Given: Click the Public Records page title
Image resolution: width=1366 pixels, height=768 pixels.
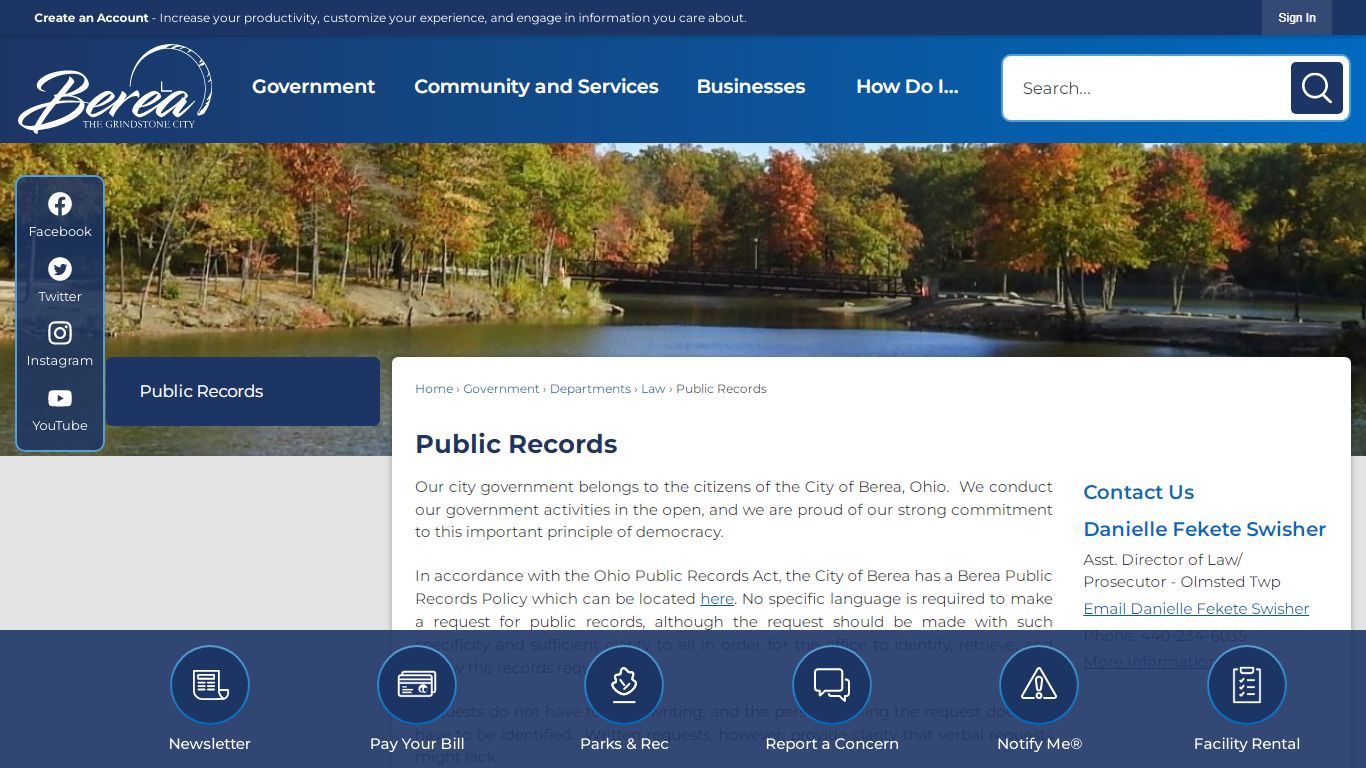Looking at the screenshot, I should [x=516, y=444].
